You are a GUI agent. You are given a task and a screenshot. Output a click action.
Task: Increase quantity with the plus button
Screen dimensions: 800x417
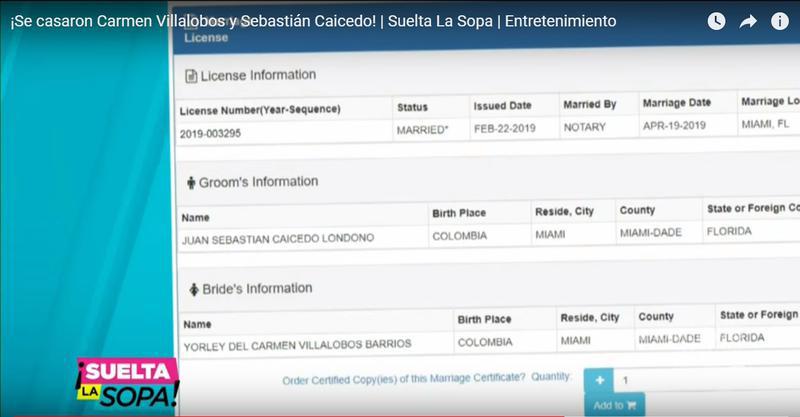click(599, 380)
